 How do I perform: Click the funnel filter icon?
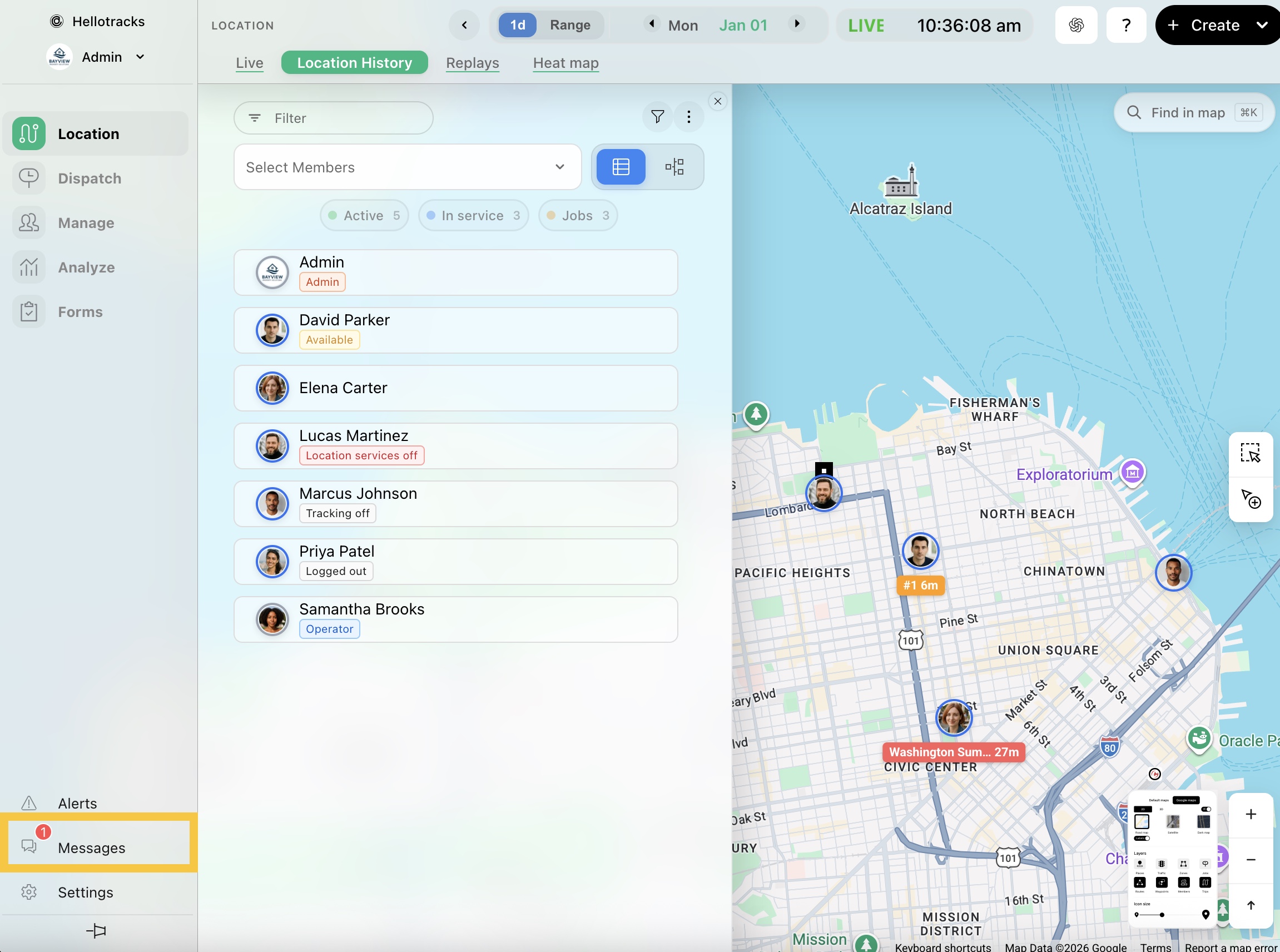[658, 117]
